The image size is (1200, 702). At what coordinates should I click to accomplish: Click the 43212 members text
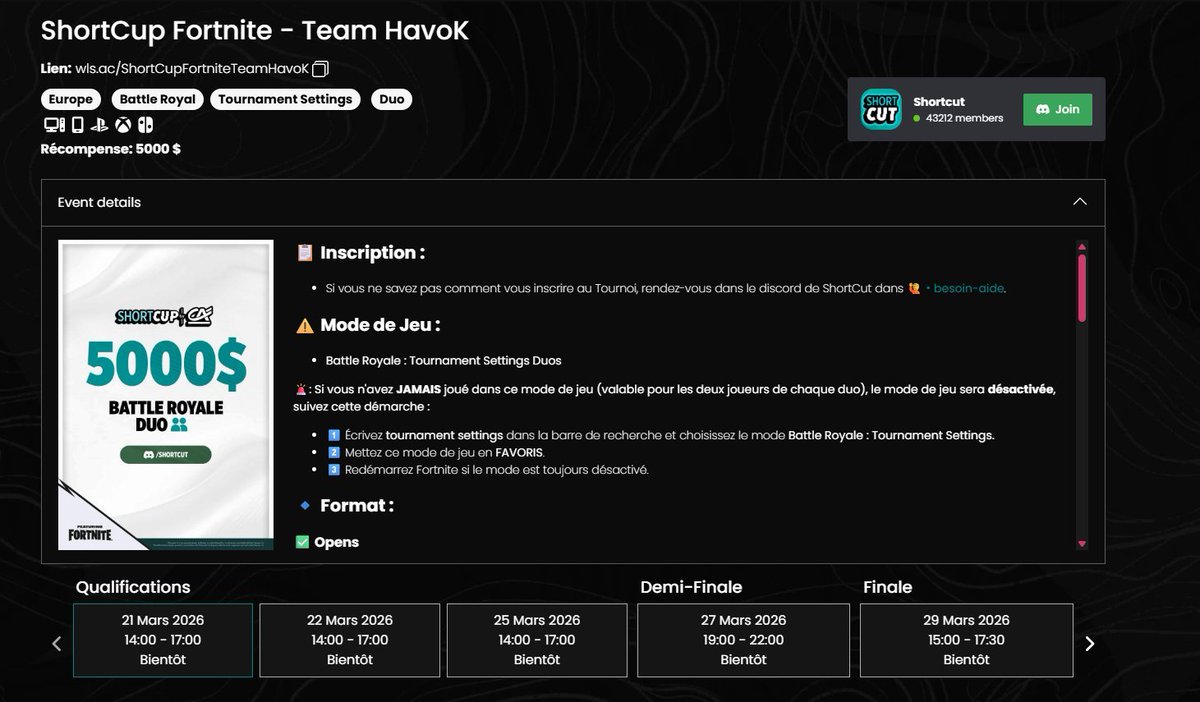[964, 118]
